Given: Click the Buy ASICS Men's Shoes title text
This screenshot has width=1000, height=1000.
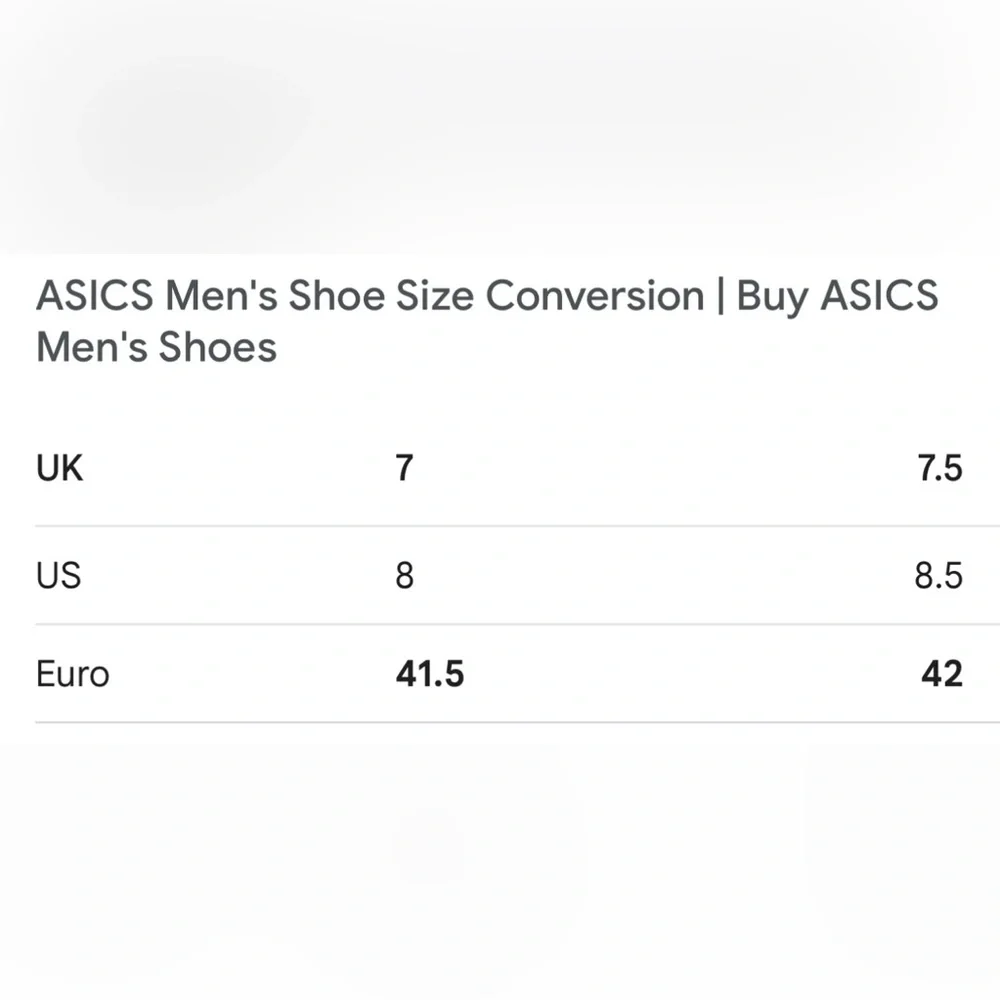Looking at the screenshot, I should point(487,321).
